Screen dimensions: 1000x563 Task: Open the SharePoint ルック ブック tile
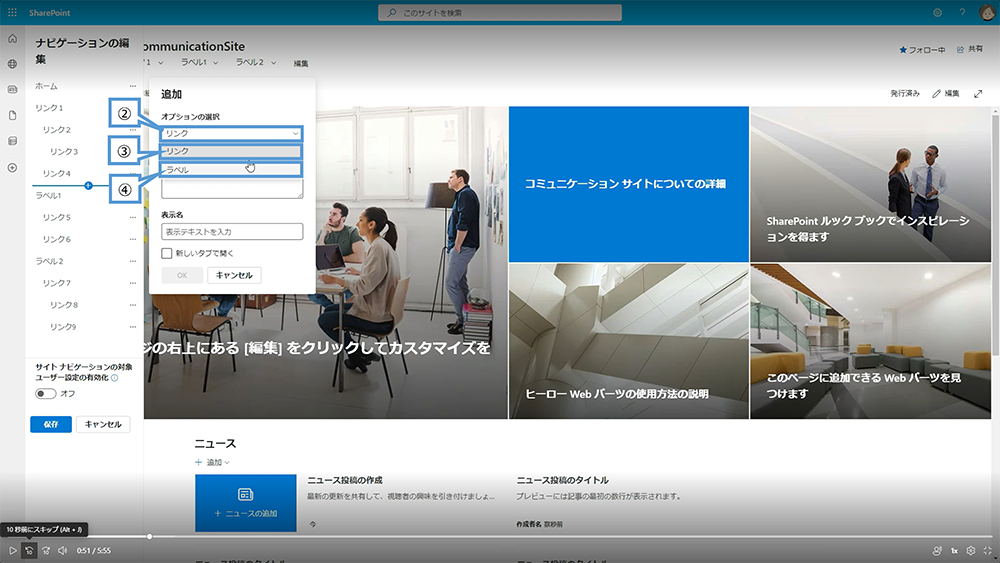pyautogui.click(x=871, y=184)
